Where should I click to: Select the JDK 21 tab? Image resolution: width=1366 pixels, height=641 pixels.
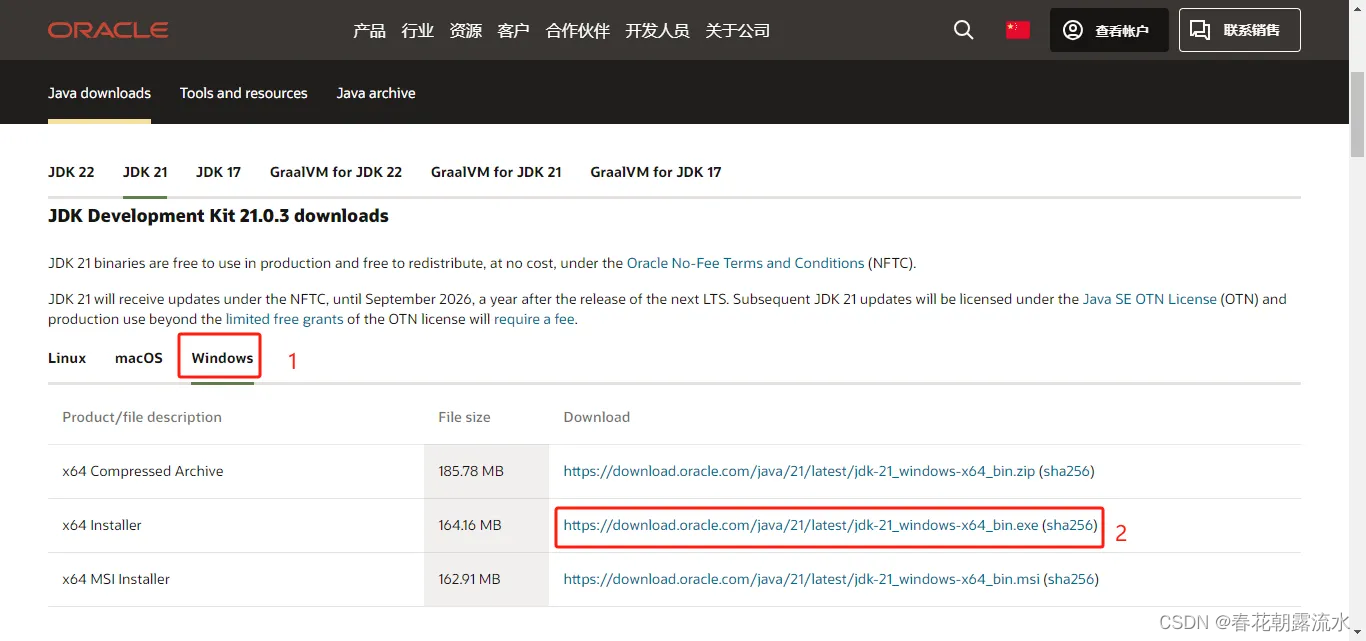pos(145,172)
